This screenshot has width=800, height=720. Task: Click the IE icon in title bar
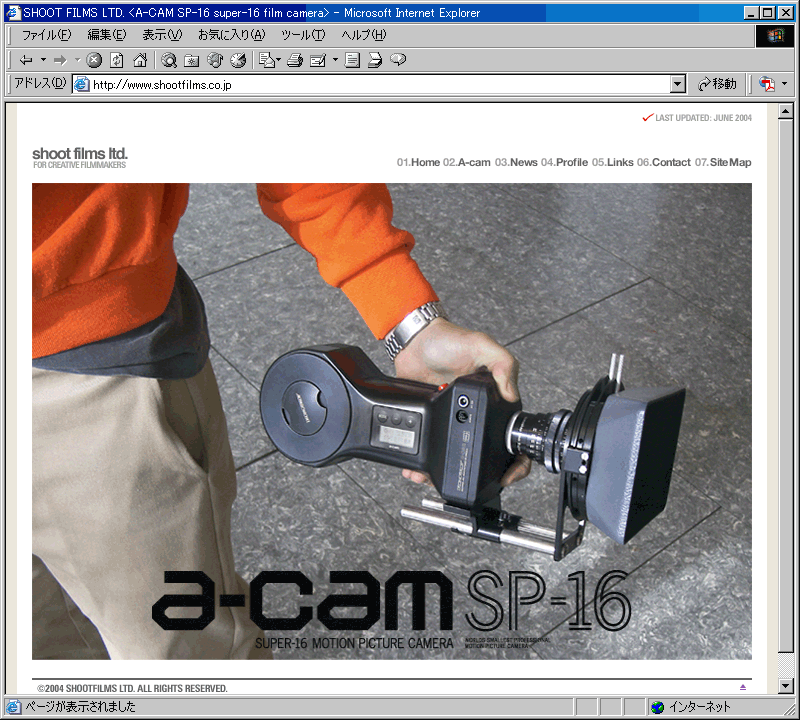(x=13, y=13)
